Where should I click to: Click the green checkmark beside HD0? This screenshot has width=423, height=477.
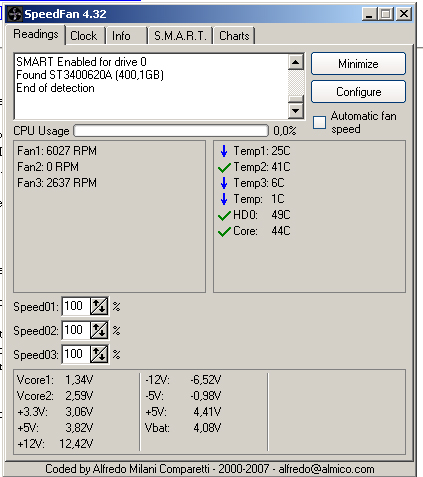(224, 215)
